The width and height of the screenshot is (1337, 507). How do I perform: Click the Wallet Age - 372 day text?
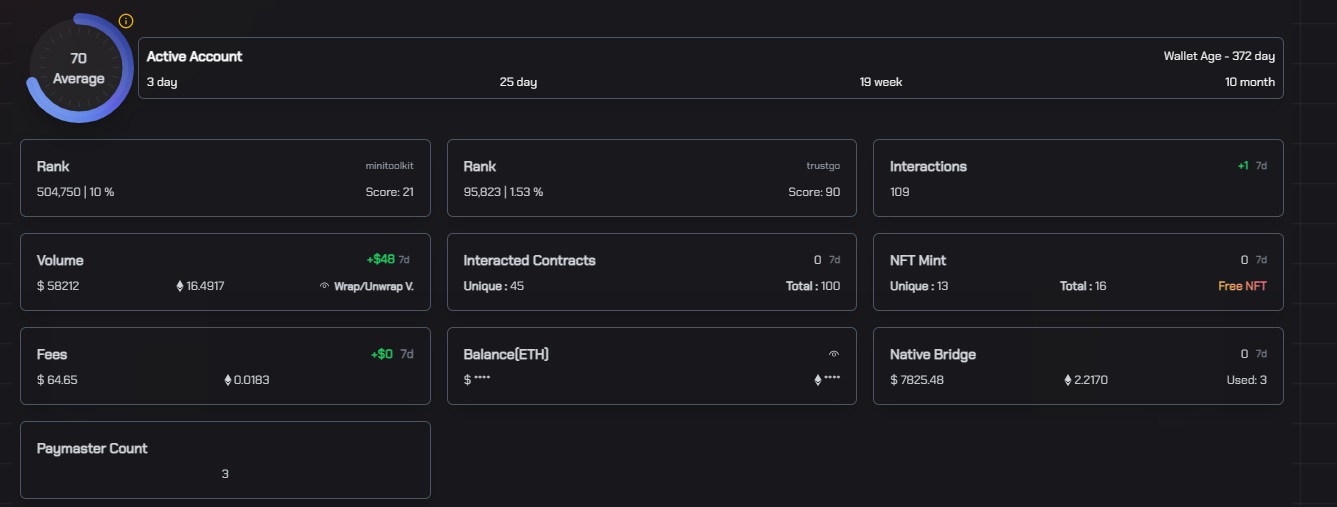pyautogui.click(x=1219, y=56)
